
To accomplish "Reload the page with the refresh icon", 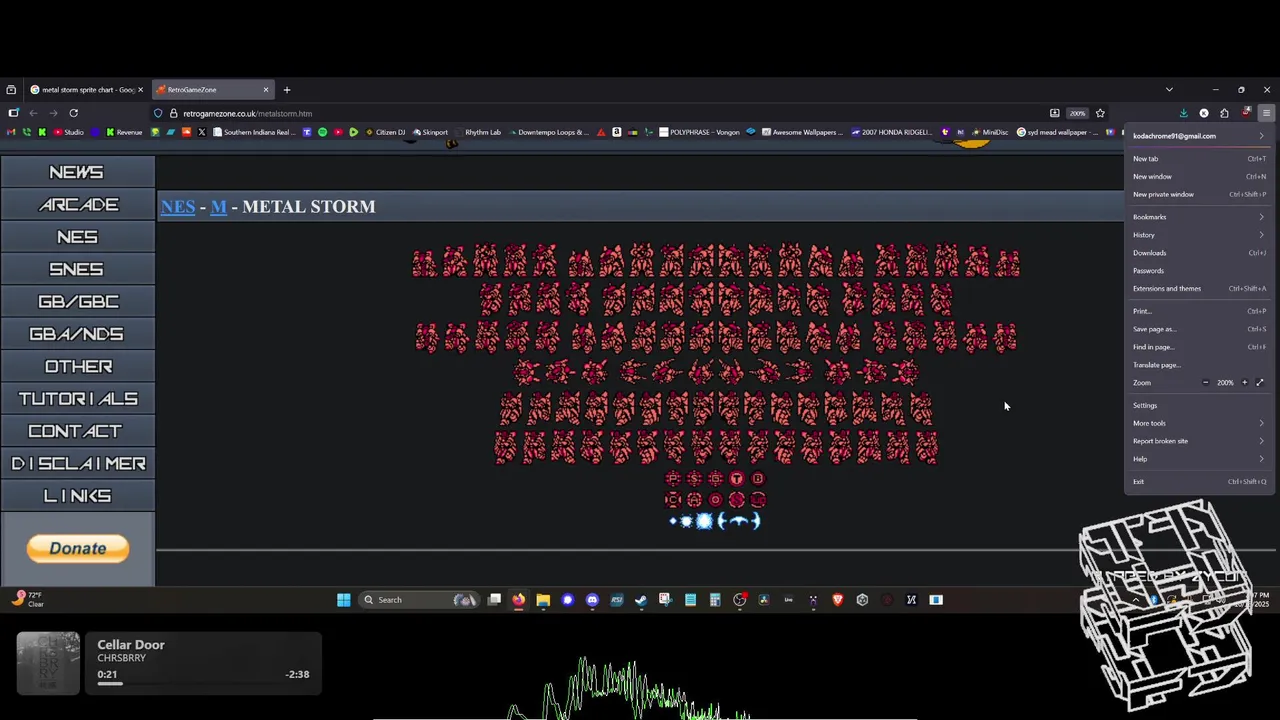I will tap(73, 113).
